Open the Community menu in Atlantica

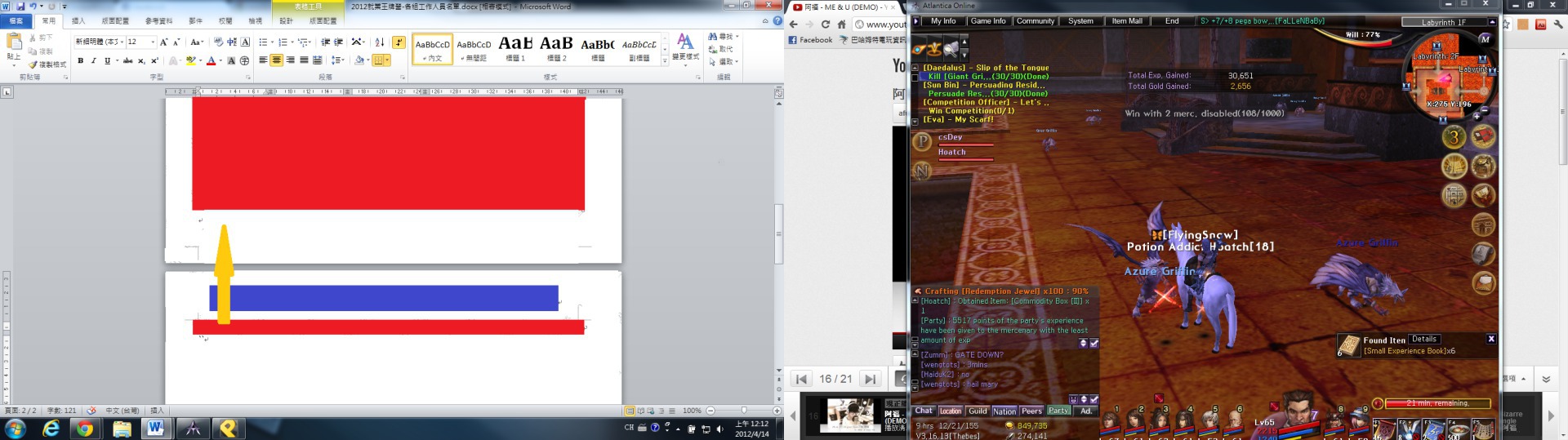1035,21
